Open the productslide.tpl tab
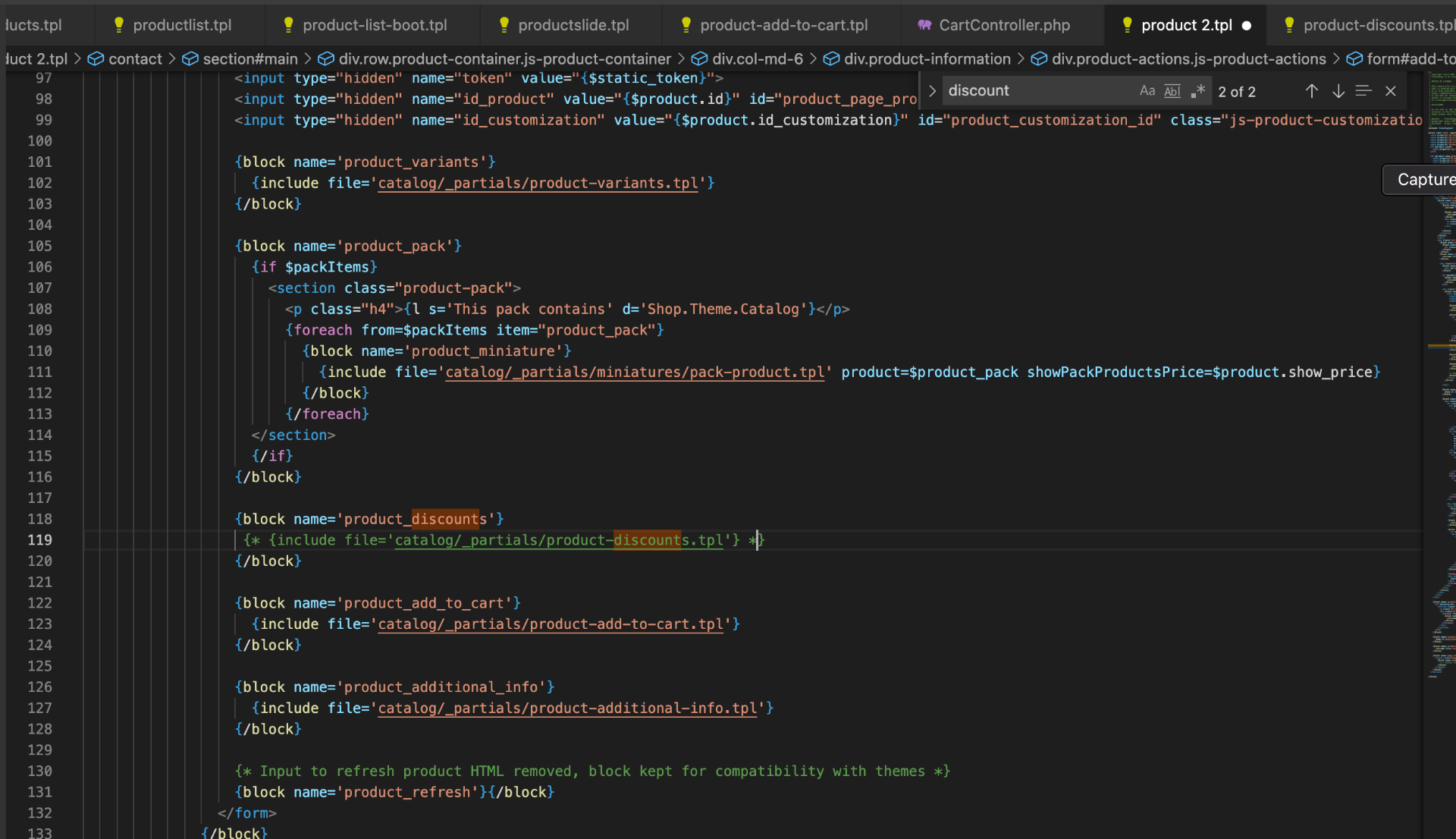 [x=573, y=25]
